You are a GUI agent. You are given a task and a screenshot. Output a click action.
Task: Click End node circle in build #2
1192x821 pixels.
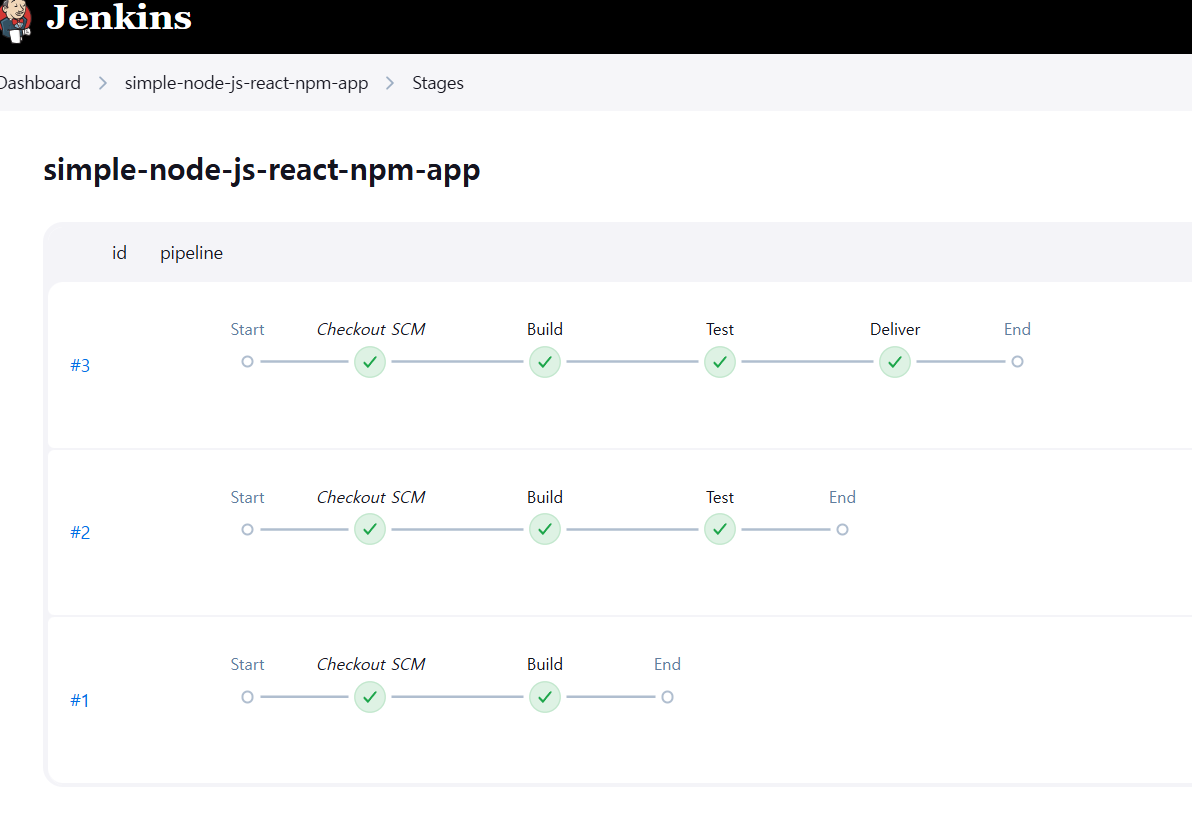(842, 530)
